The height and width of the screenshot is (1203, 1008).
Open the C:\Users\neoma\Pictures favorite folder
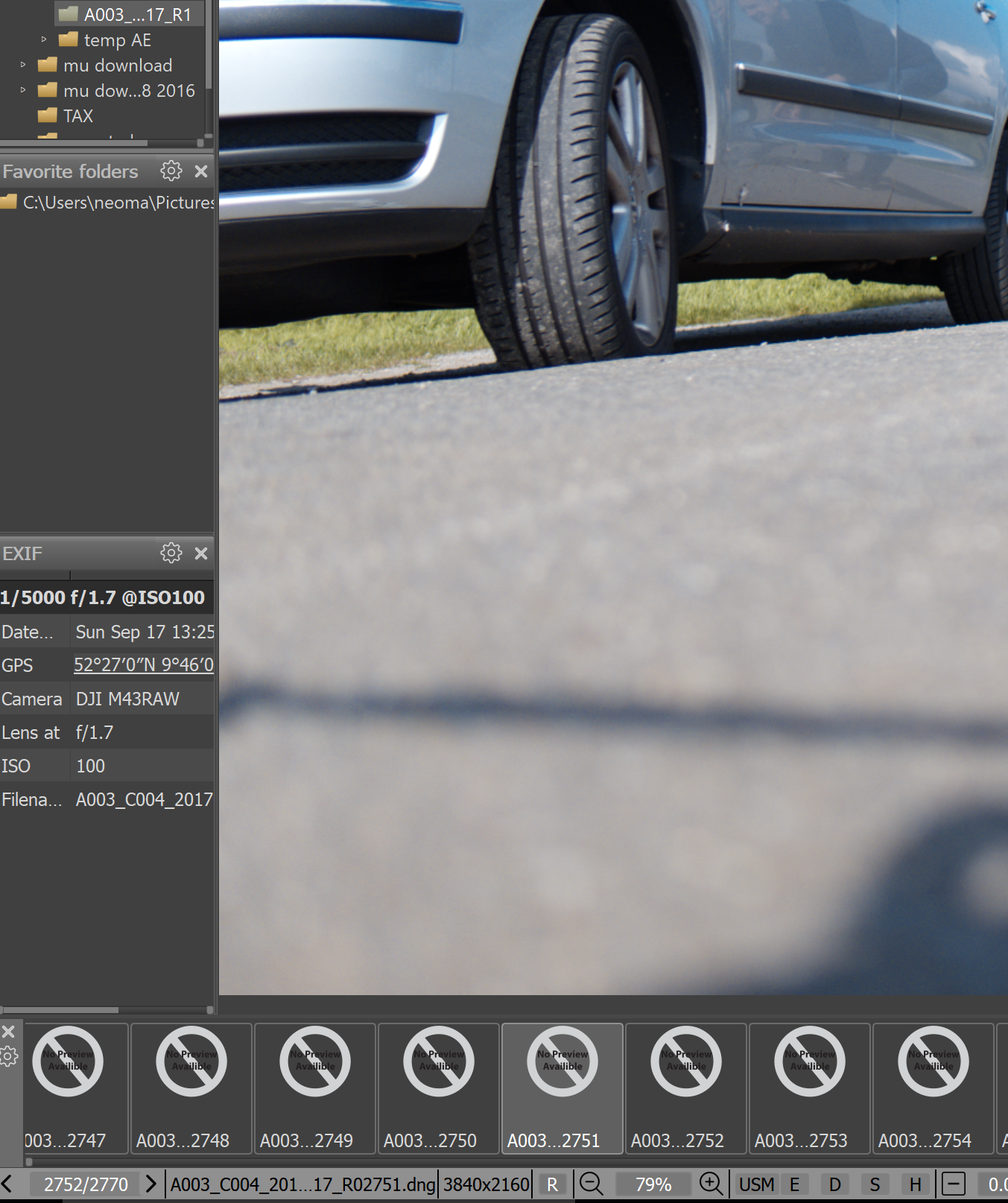118,203
